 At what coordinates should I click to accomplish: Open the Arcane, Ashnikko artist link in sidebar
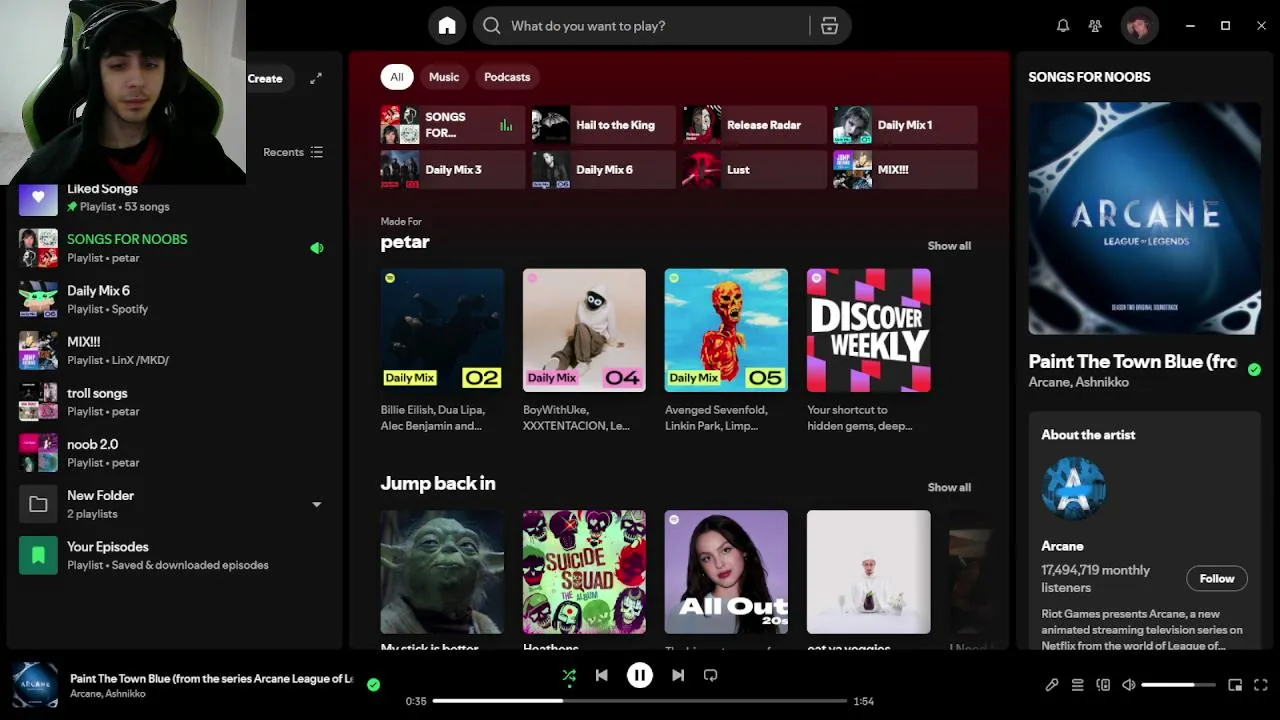pos(1079,382)
